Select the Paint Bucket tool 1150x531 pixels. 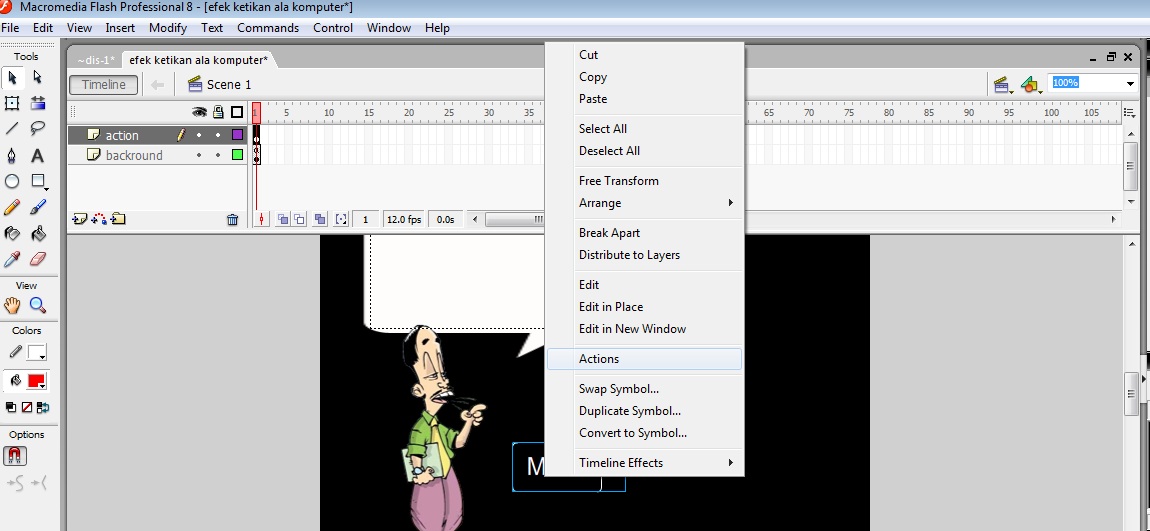(x=37, y=233)
